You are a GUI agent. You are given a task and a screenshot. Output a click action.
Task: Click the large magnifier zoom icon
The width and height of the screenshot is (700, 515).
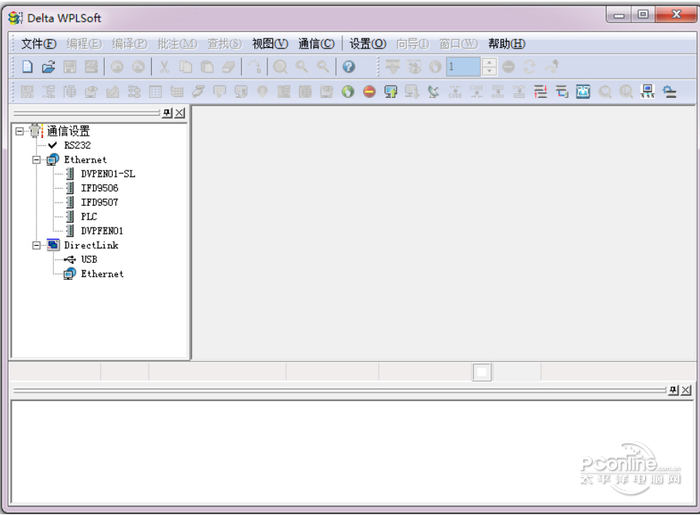tap(280, 67)
